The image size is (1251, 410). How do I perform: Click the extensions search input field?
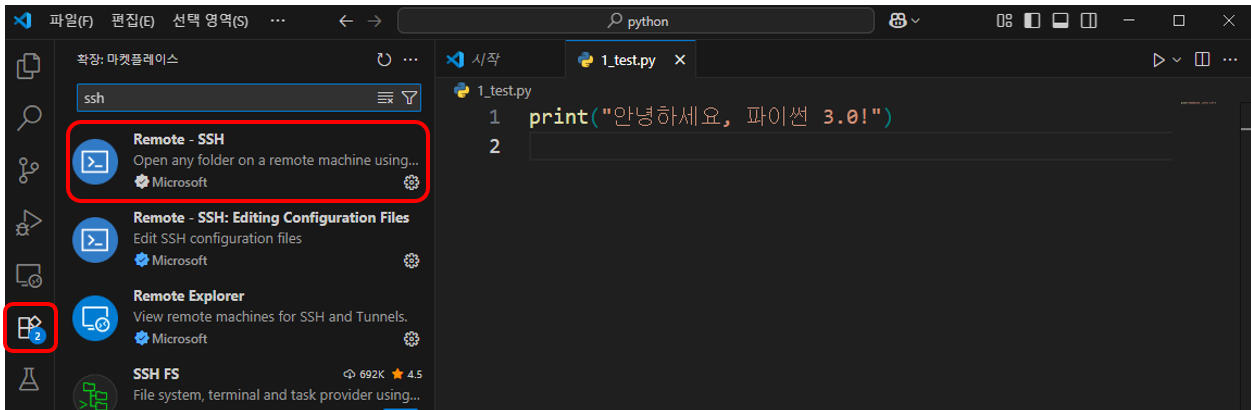[x=225, y=98]
